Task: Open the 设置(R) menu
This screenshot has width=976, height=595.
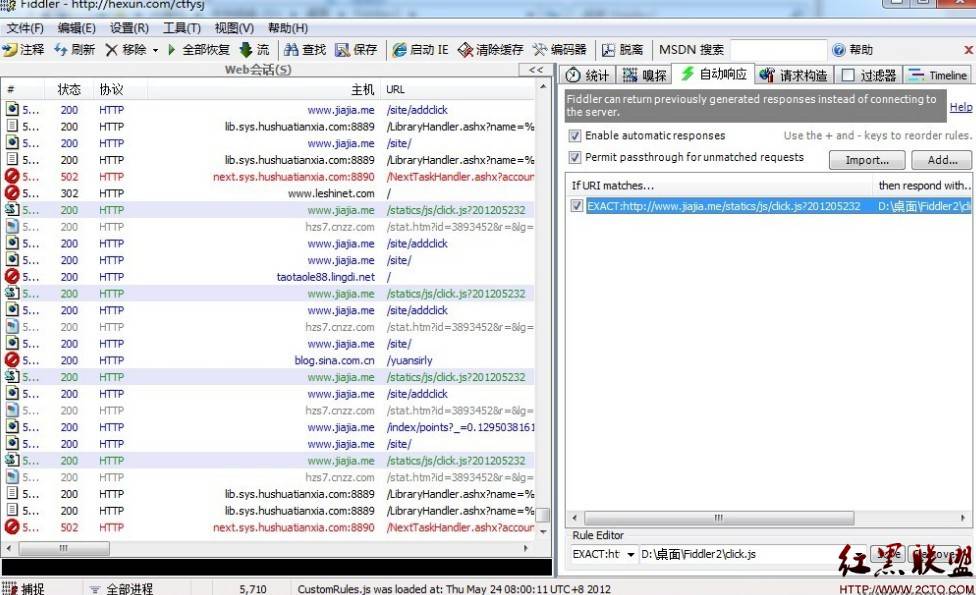Action: click(x=129, y=28)
